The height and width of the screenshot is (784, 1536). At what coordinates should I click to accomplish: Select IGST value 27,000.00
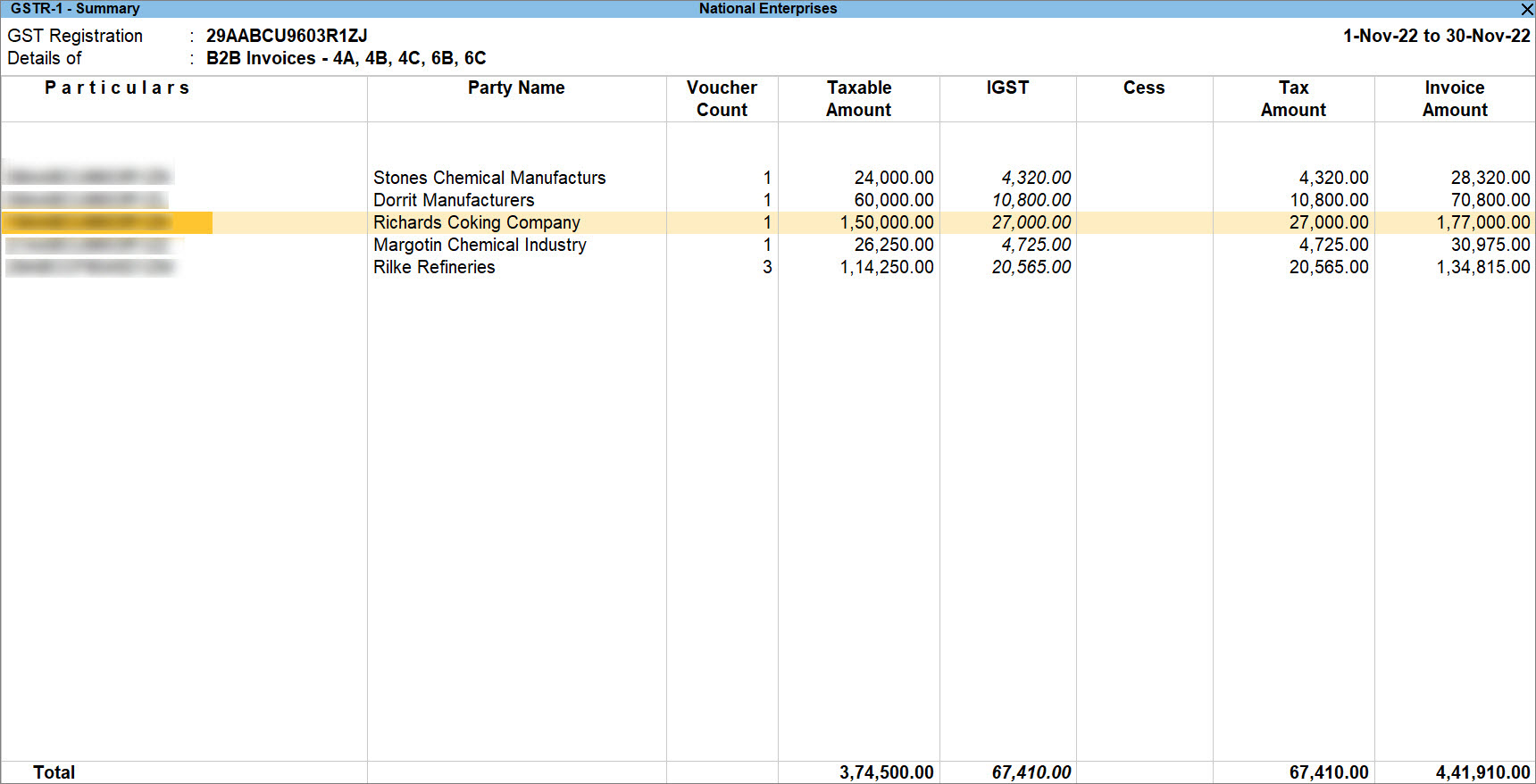pos(1031,222)
